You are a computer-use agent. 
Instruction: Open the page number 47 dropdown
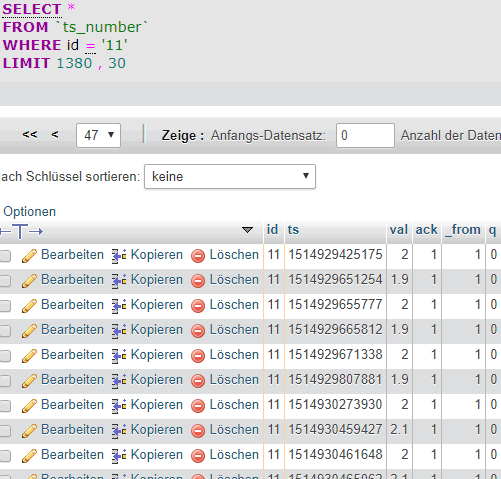click(x=98, y=135)
